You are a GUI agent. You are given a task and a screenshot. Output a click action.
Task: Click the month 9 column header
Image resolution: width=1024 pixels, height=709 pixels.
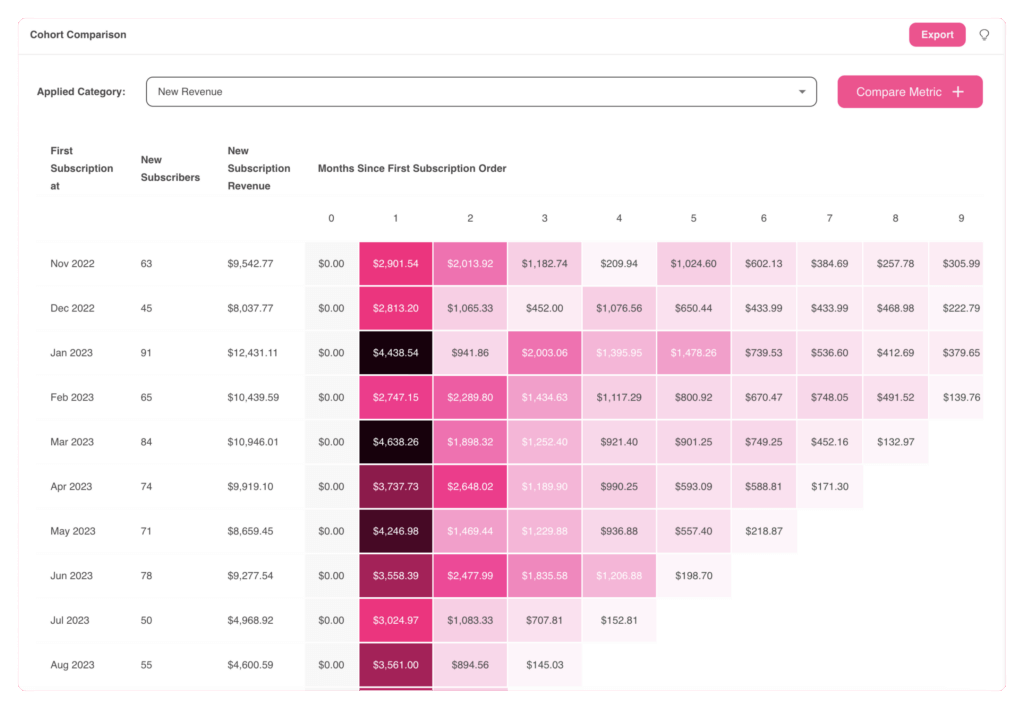click(961, 217)
